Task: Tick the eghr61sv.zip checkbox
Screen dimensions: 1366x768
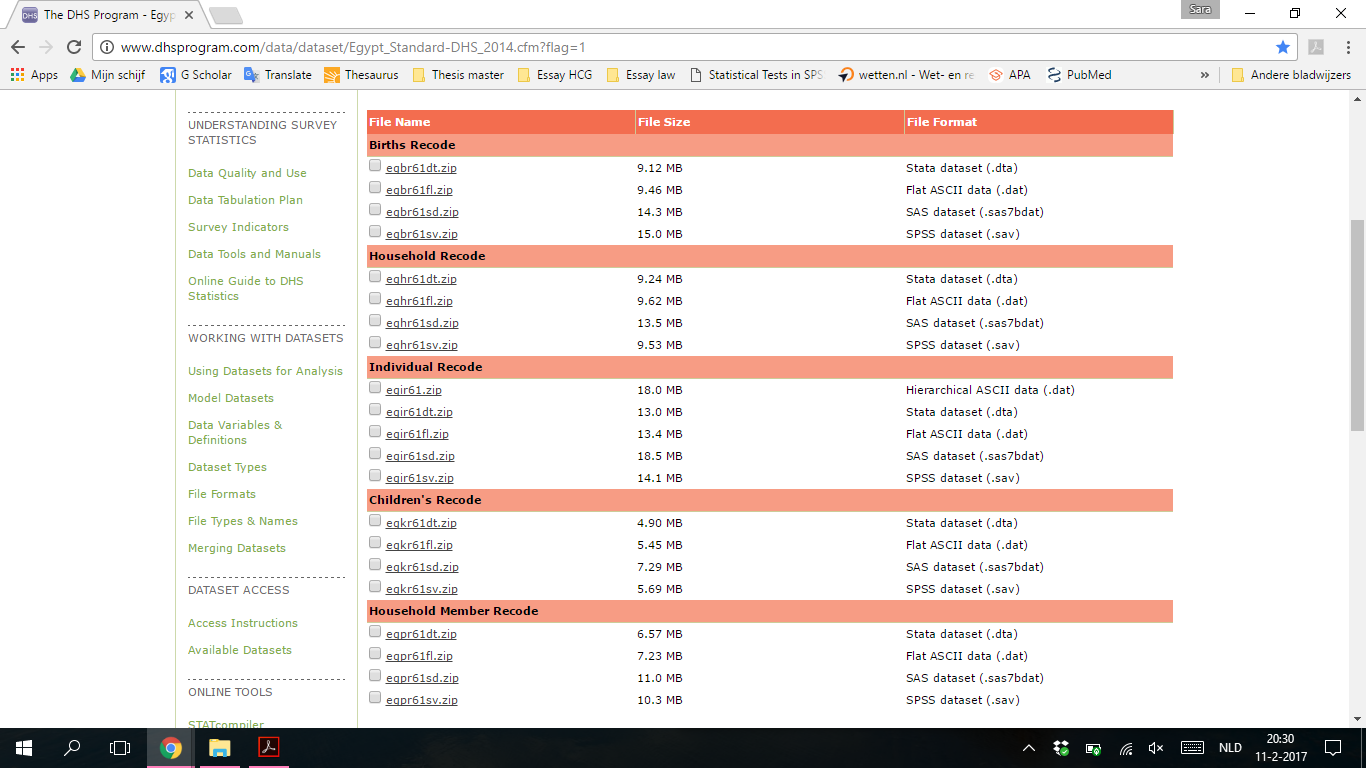Action: [x=375, y=343]
